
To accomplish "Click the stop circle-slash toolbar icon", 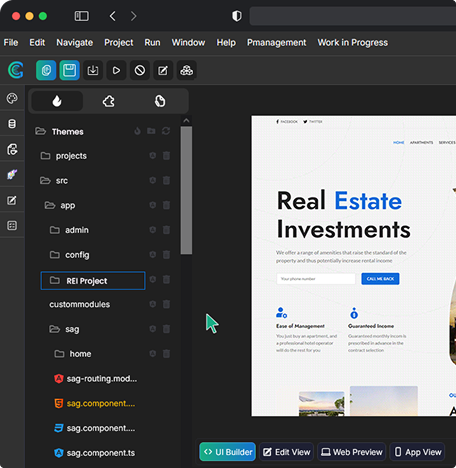I will [x=140, y=70].
